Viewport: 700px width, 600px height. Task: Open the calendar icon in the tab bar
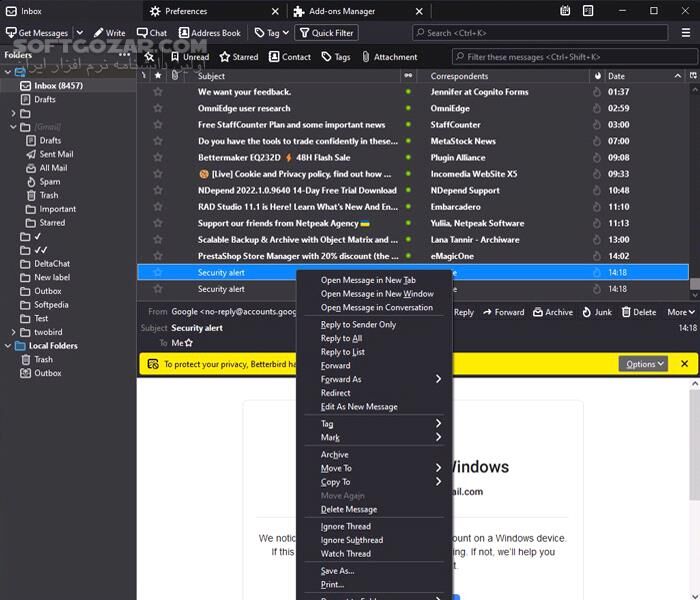(x=565, y=11)
